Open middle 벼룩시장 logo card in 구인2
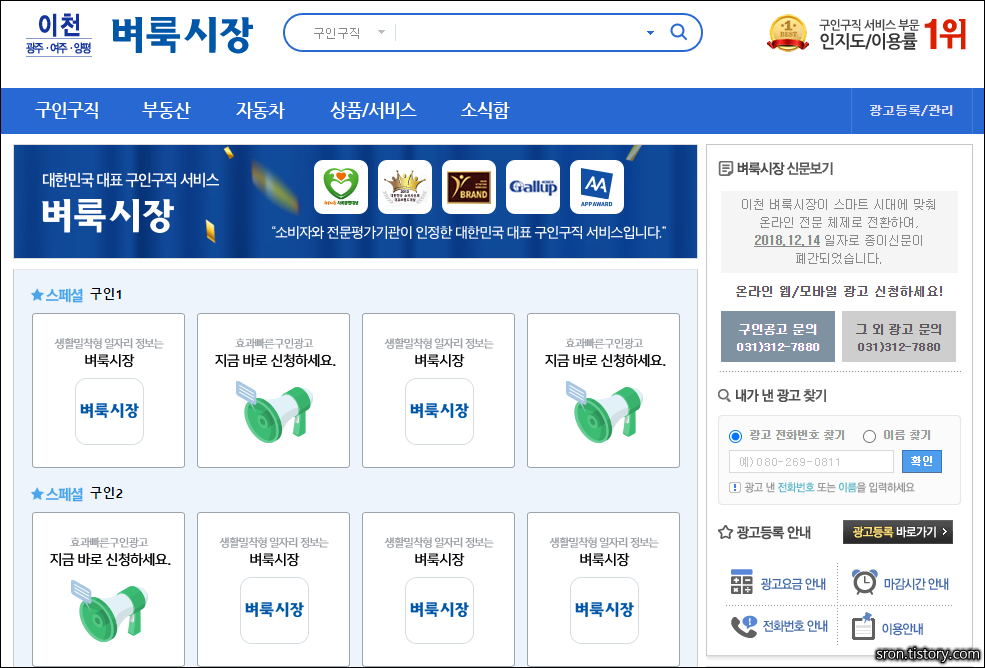The image size is (985, 668). click(438, 589)
